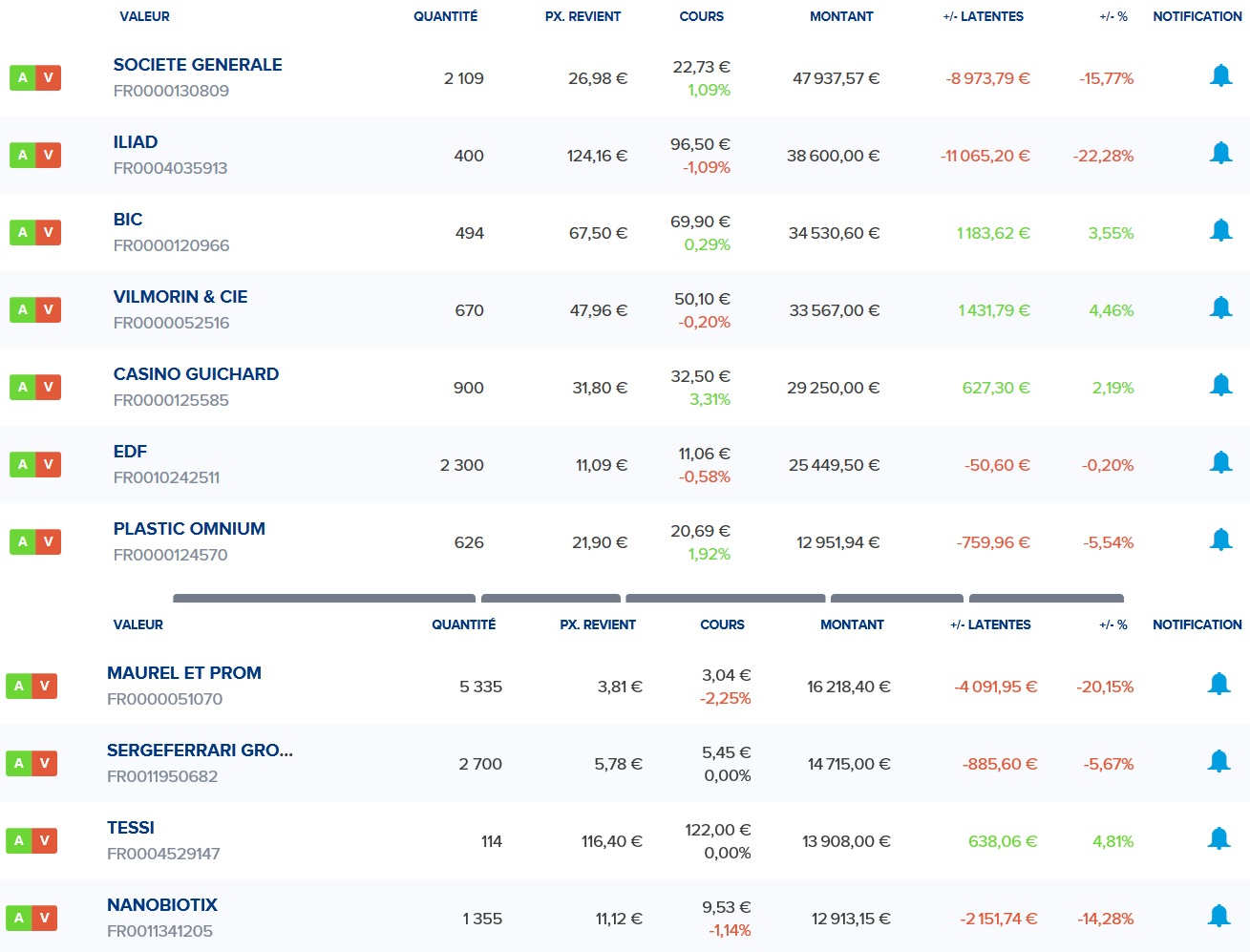Screen dimensions: 1250x952
Task: Buy EDF with the A button
Action: 23,465
